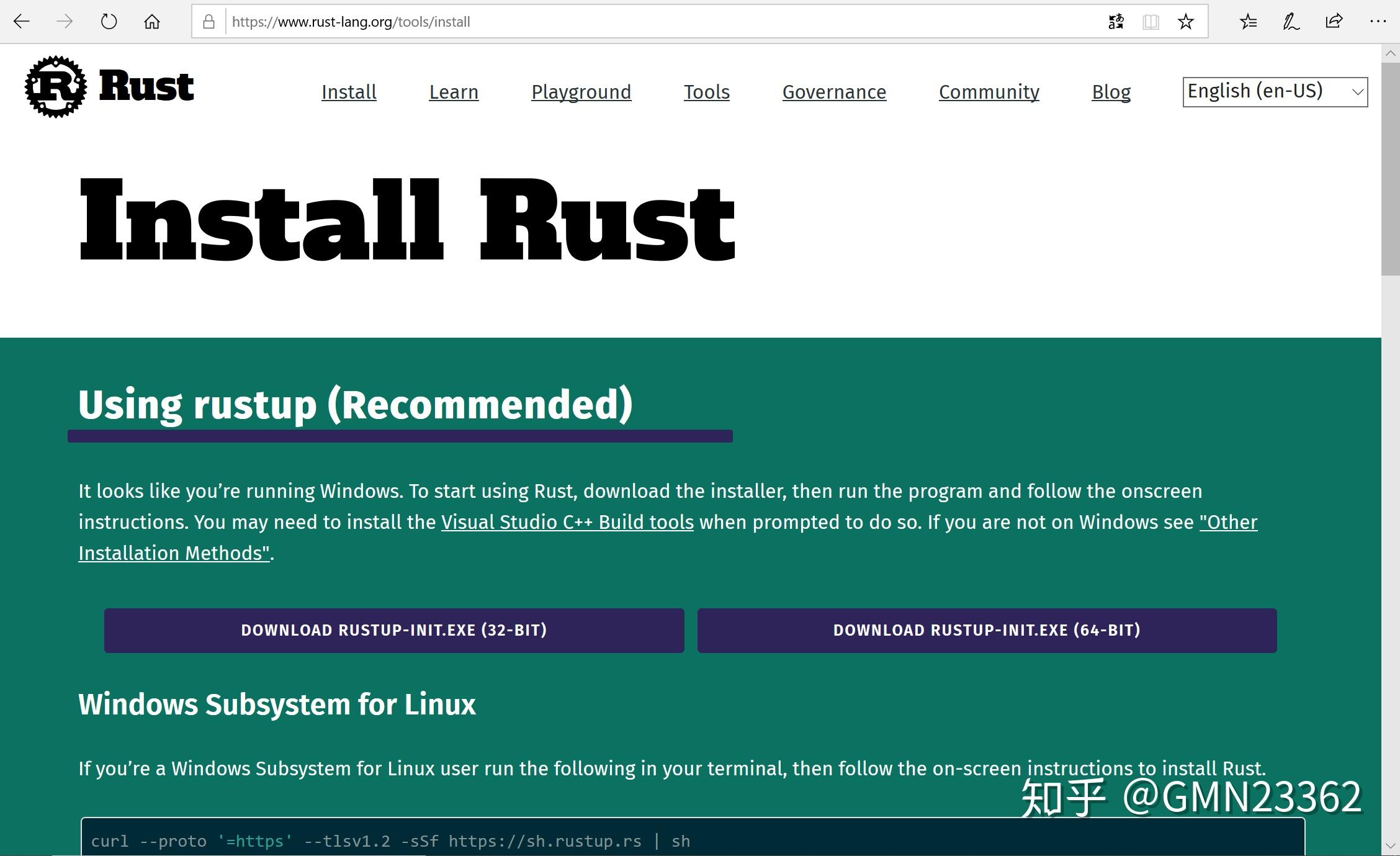Open the English (en-US) language dropdown
Viewport: 1400px width, 856px height.
tap(1273, 91)
